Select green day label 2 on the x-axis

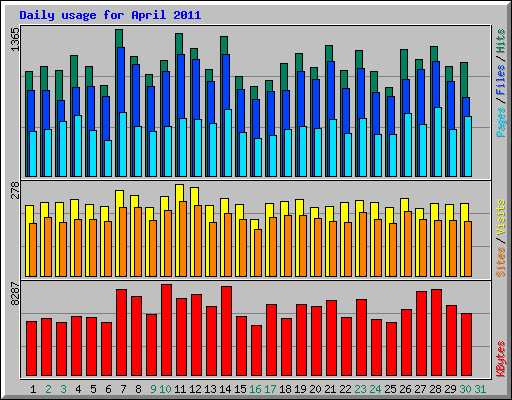(x=48, y=389)
